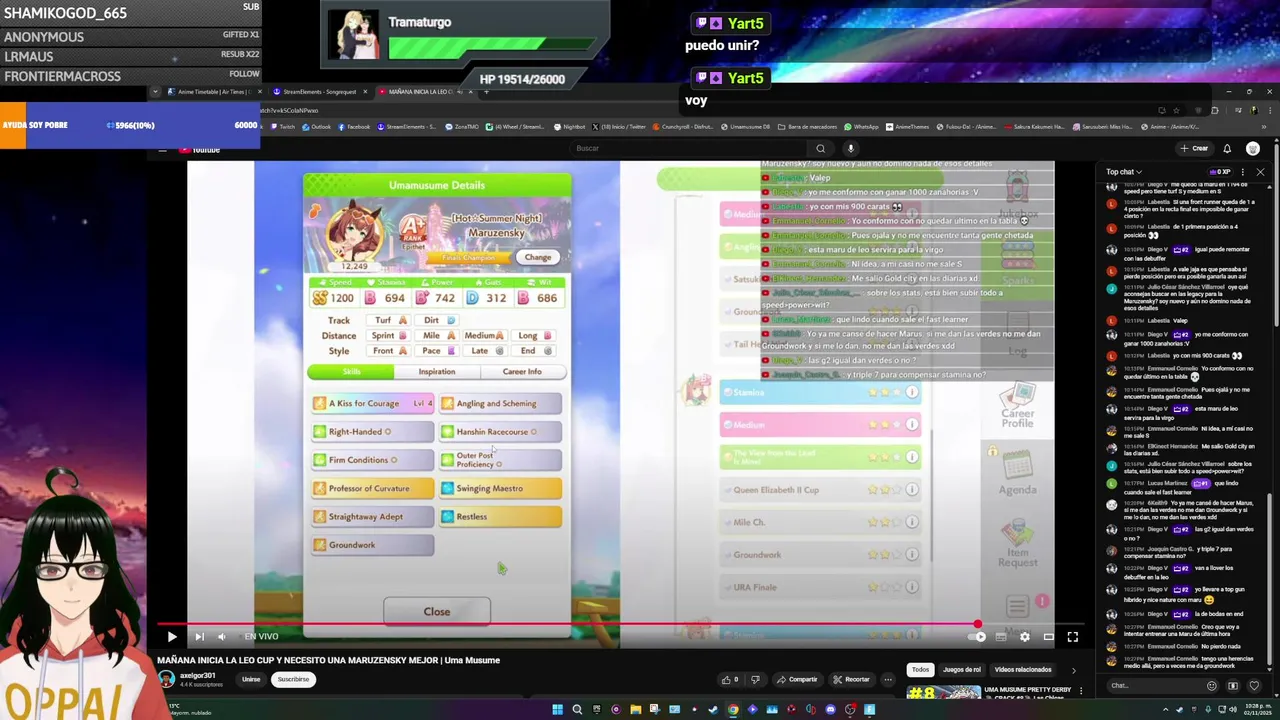Image resolution: width=1280 pixels, height=720 pixels.
Task: Mute the YouTube player volume
Action: point(223,636)
